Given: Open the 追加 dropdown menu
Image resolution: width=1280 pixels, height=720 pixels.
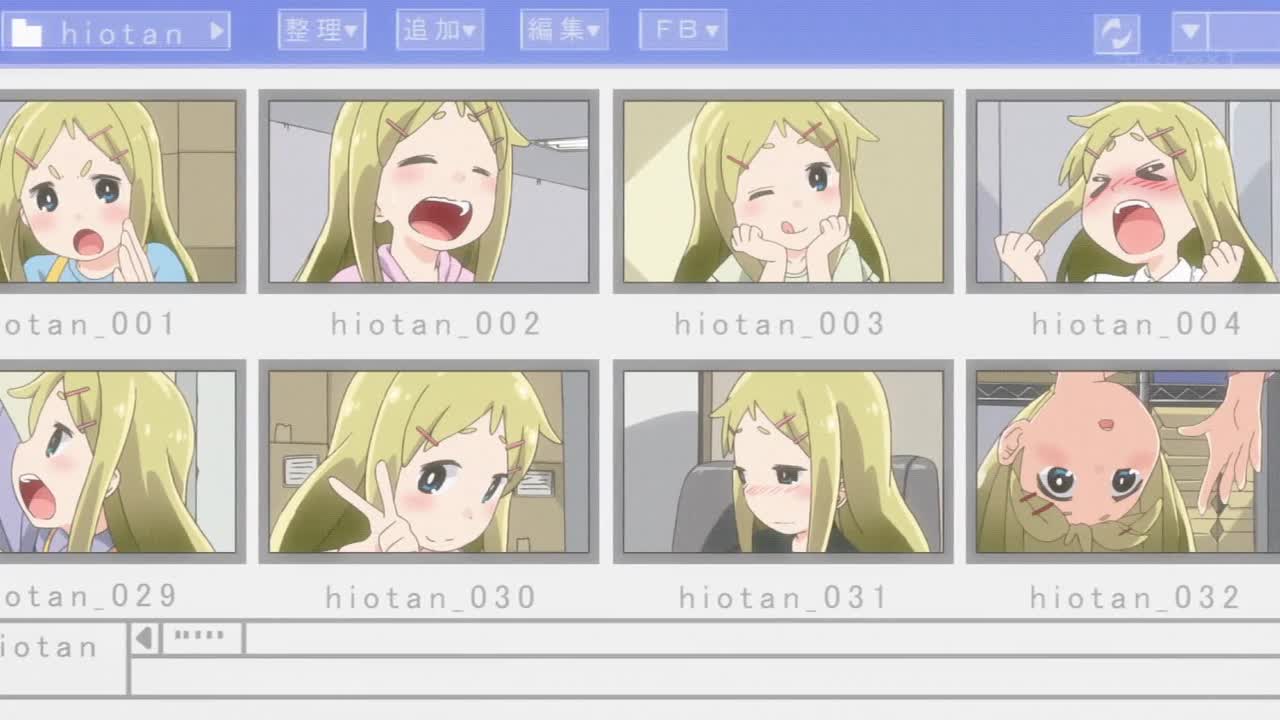Looking at the screenshot, I should [x=440, y=30].
